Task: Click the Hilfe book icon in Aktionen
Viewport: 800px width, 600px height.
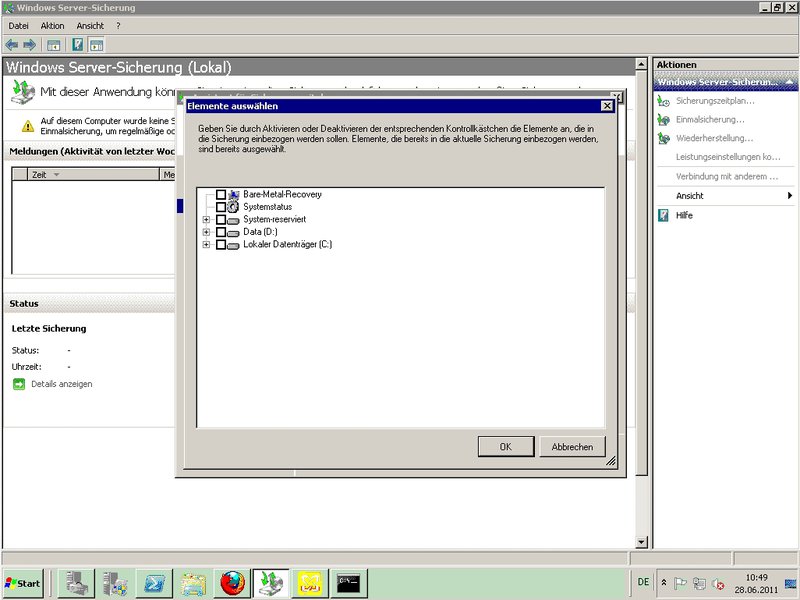Action: (x=663, y=215)
